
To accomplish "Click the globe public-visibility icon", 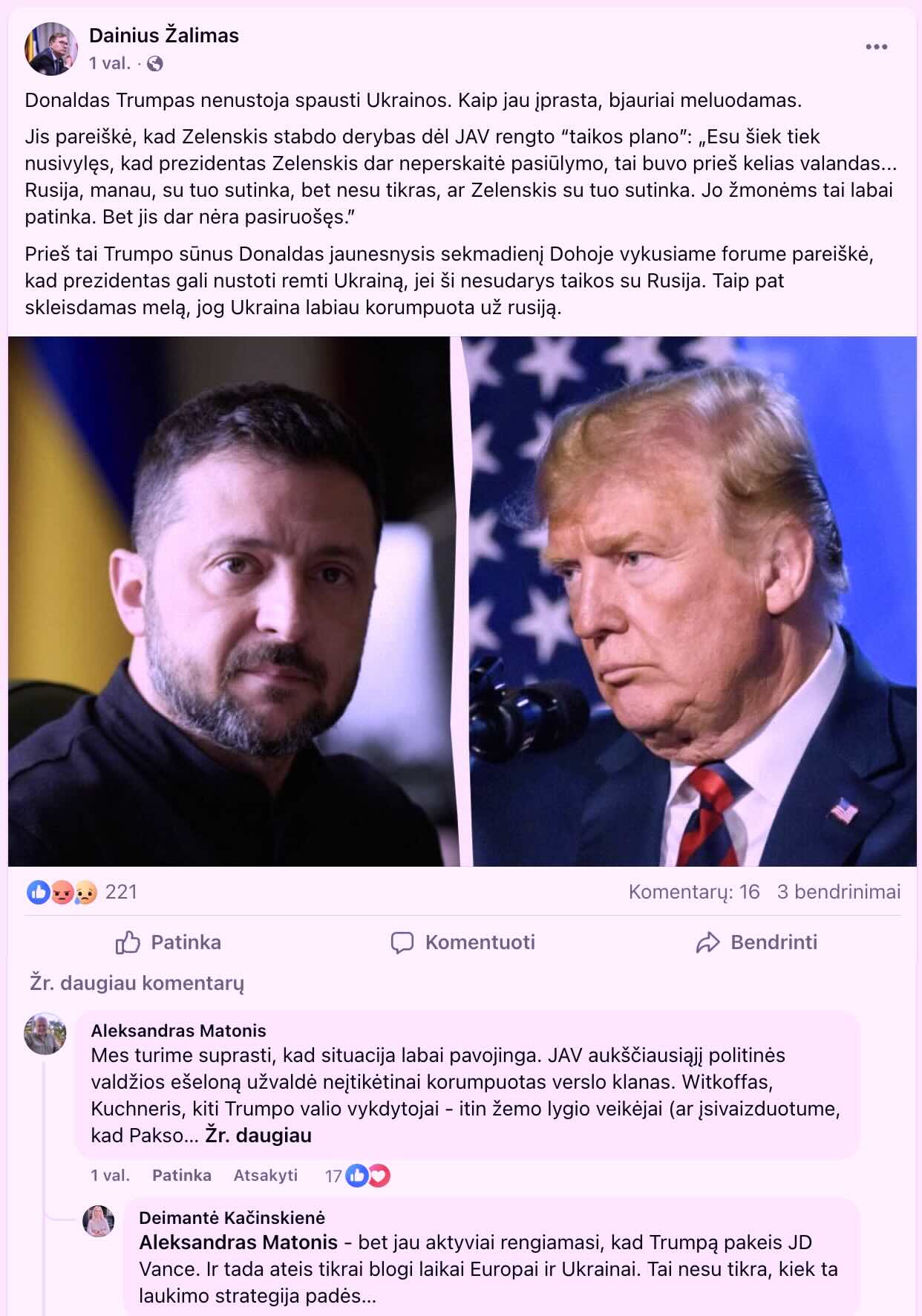I will 155,65.
